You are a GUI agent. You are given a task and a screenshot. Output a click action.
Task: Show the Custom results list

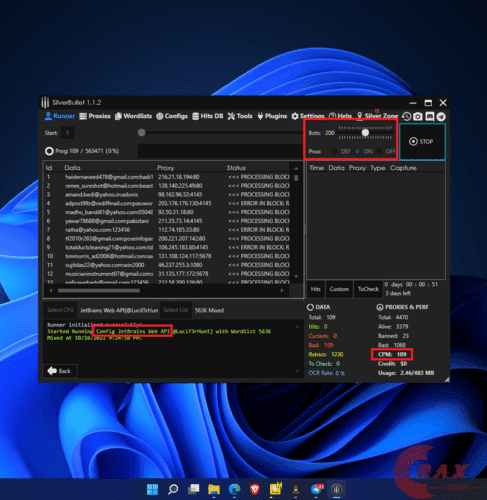point(339,289)
